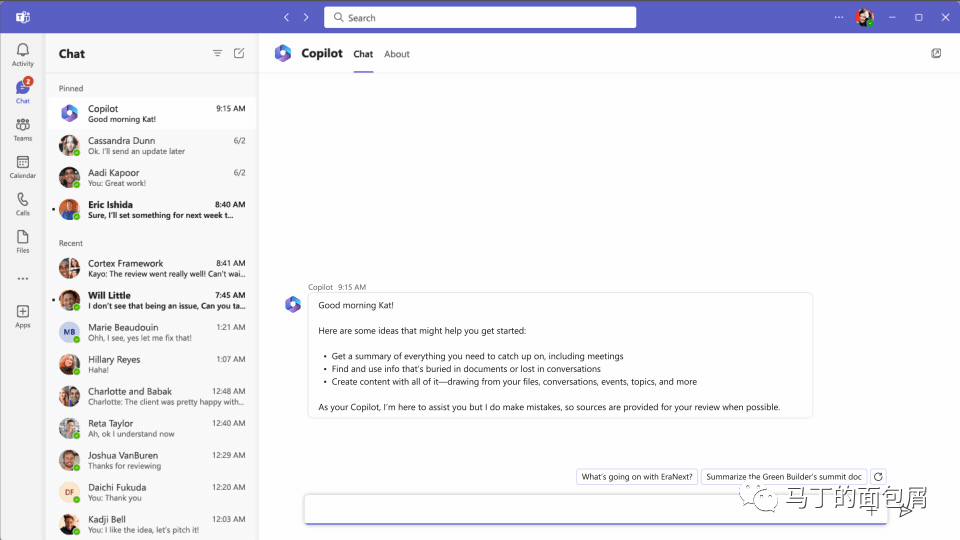
Task: Click "Good morning Kat!" in message bubble
Action: click(x=356, y=305)
